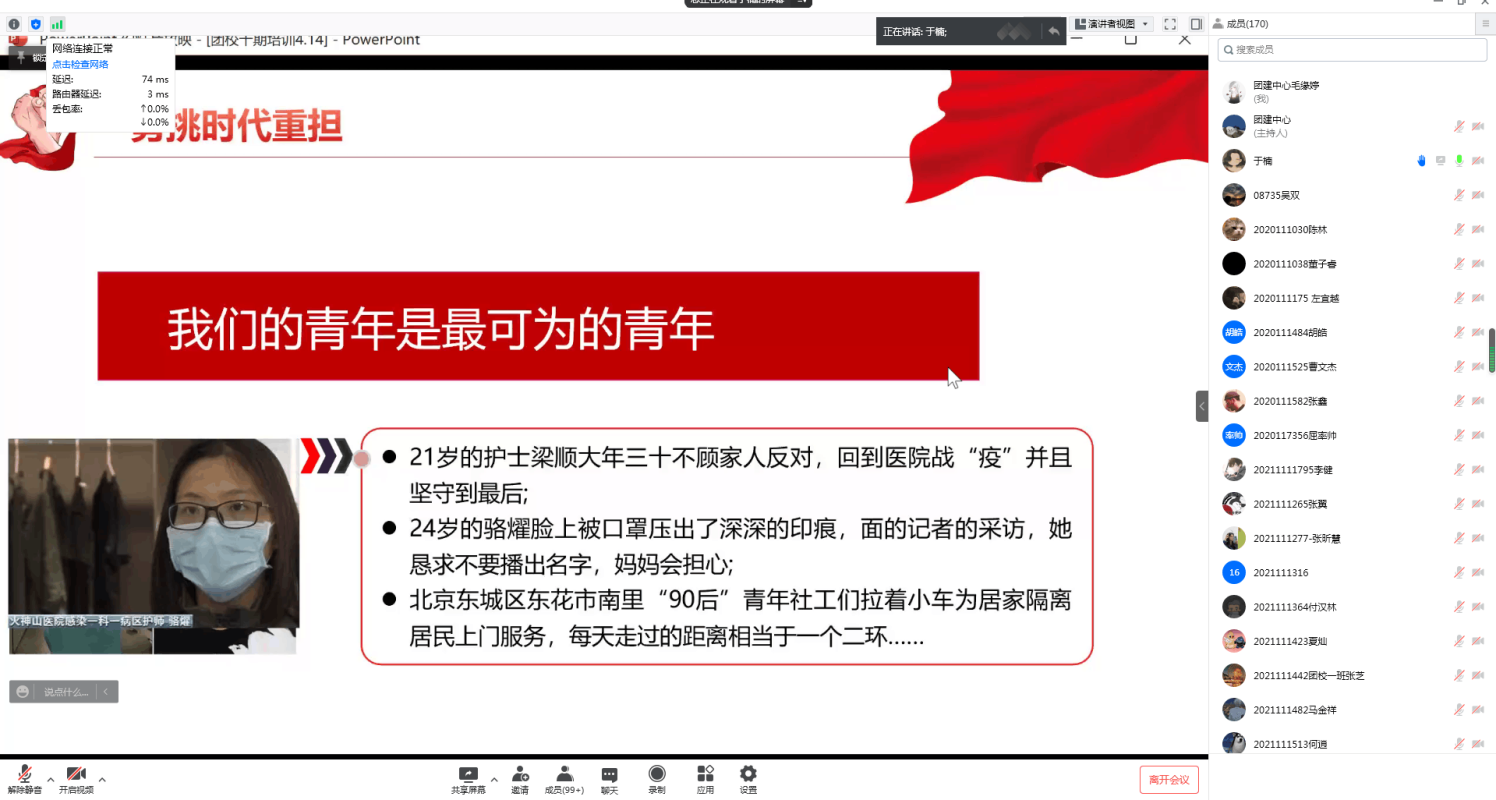The width and height of the screenshot is (1496, 800).
Task: Click the 邀请 invite icon
Action: (520, 778)
